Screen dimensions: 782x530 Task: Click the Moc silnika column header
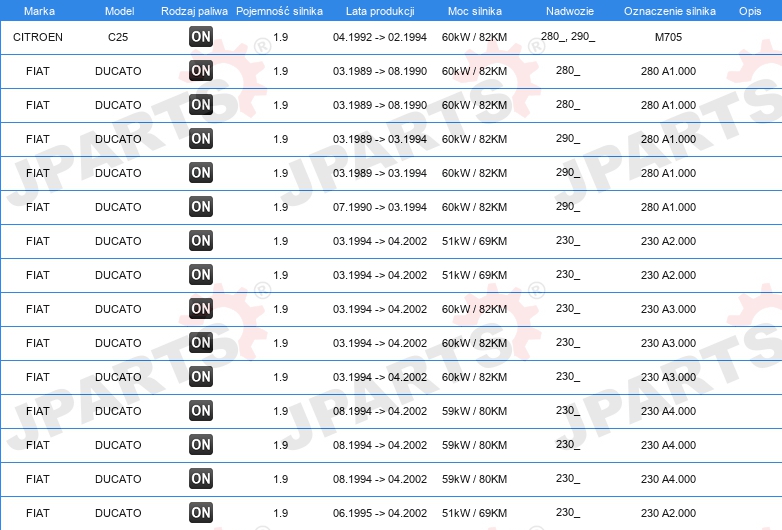[475, 11]
